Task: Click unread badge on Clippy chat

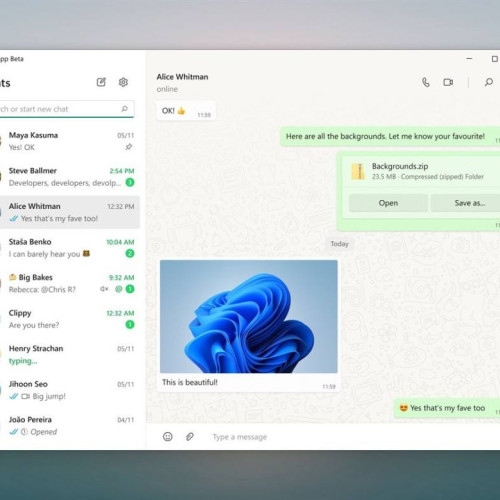Action: point(130,324)
